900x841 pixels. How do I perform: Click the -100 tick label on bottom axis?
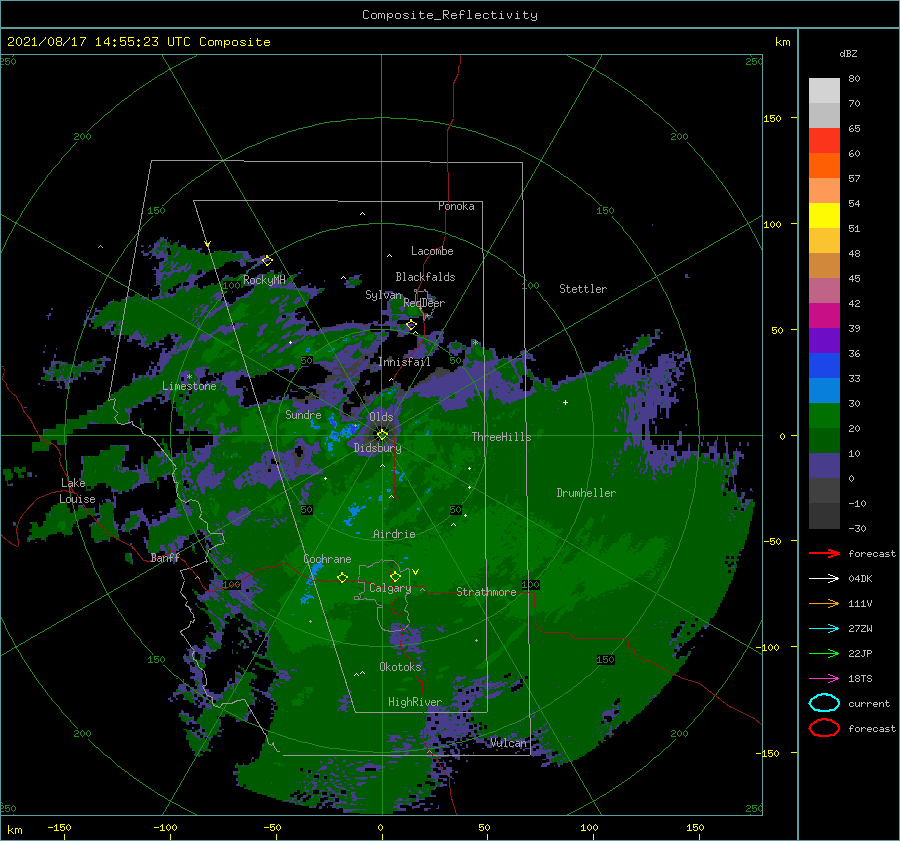(165, 827)
